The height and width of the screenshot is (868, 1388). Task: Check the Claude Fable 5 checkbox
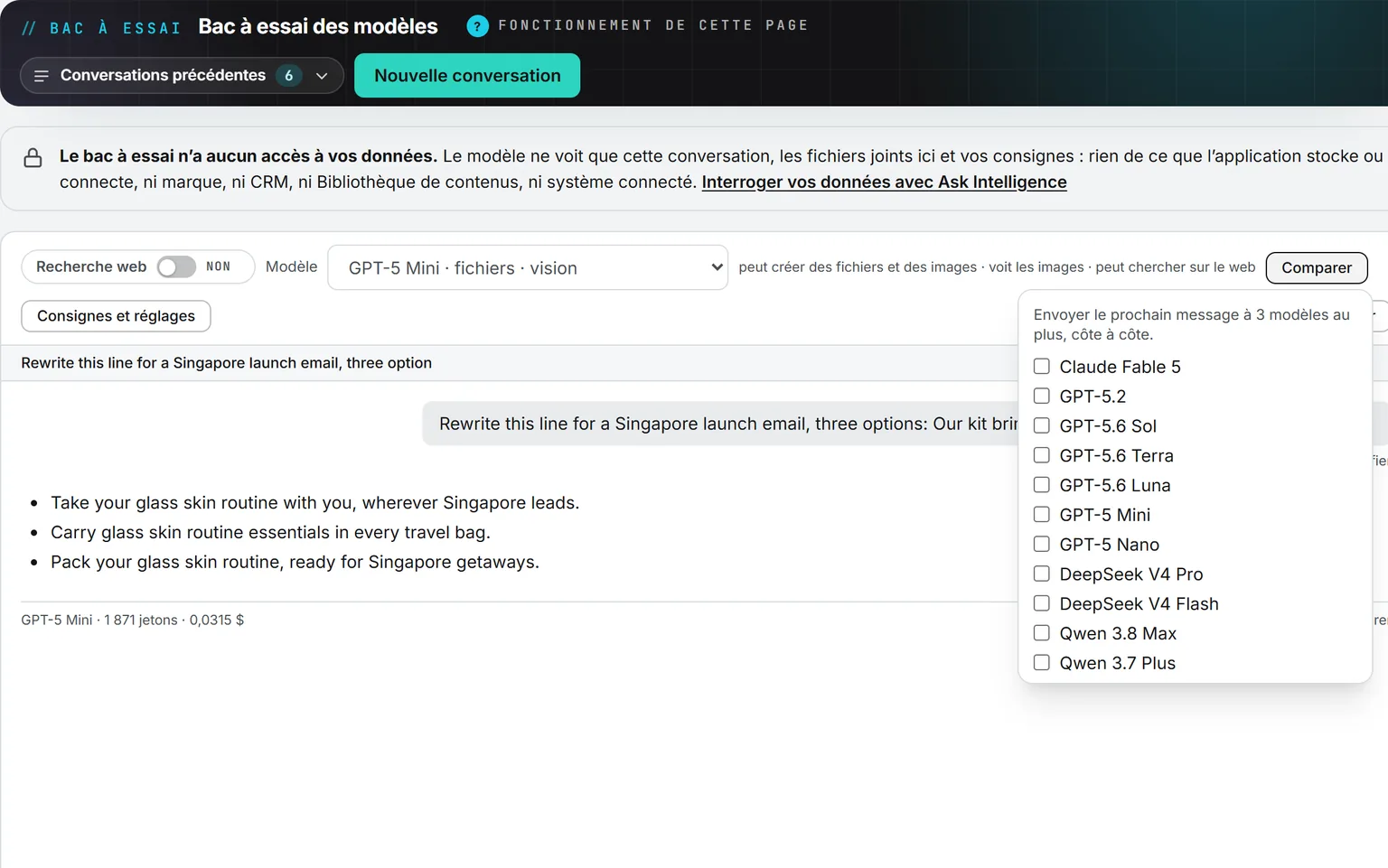pyautogui.click(x=1042, y=367)
